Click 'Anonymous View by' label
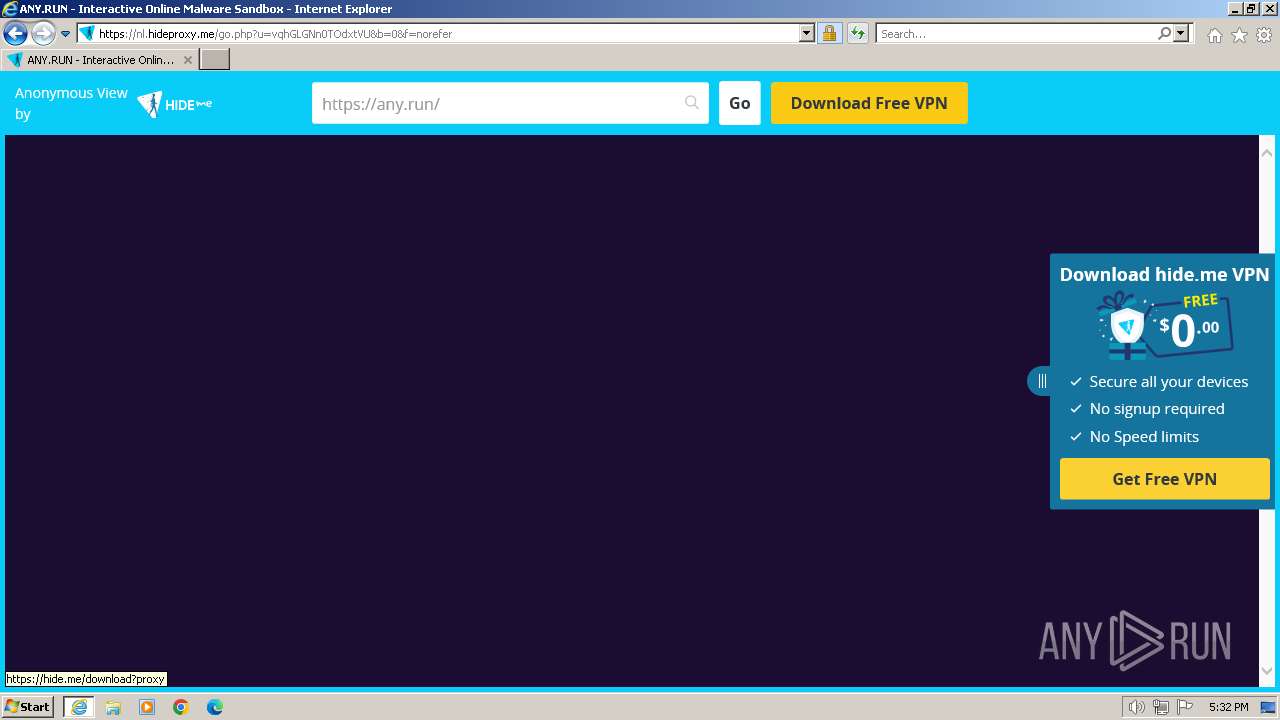 71,103
